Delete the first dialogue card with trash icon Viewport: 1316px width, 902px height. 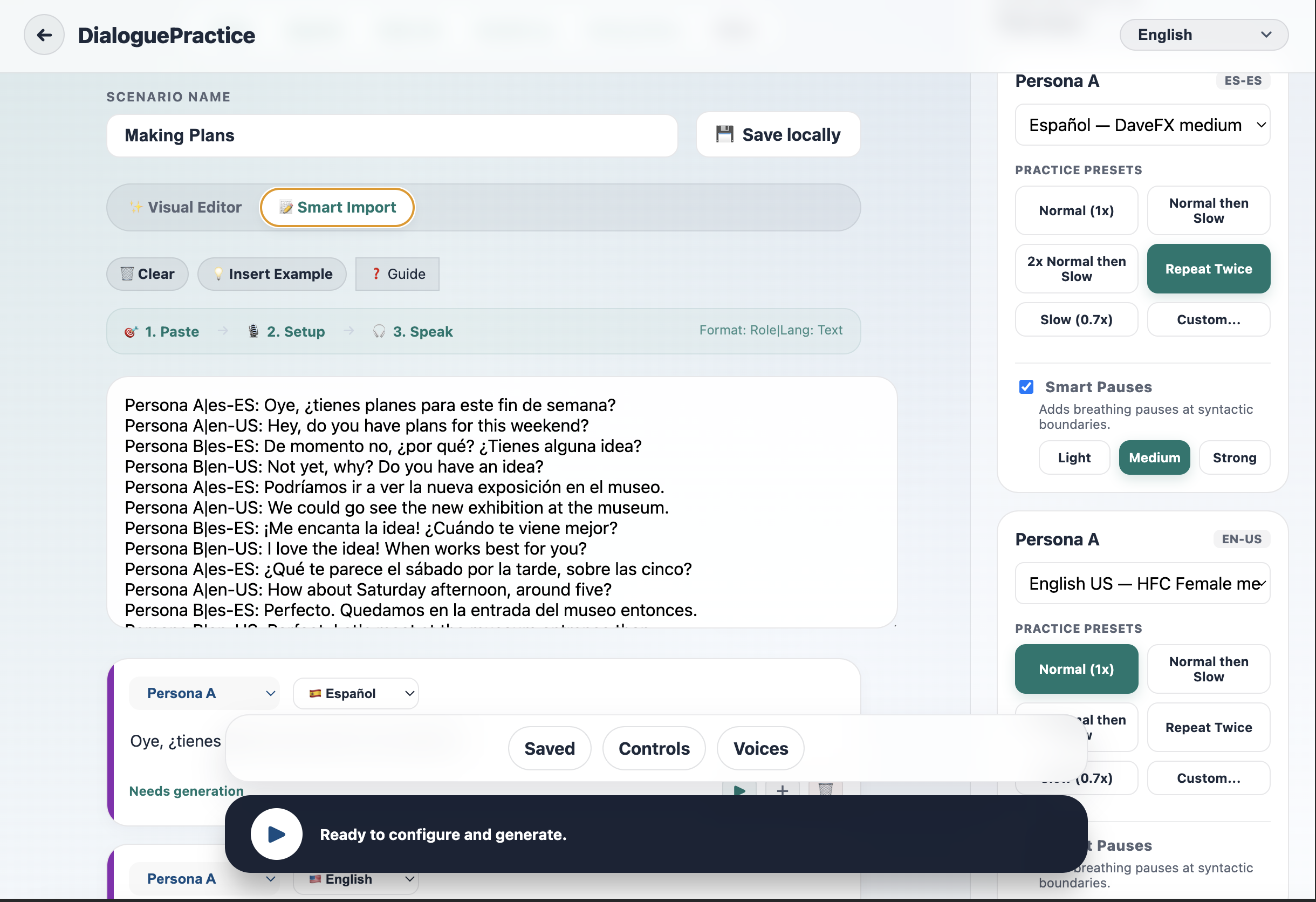point(826,789)
